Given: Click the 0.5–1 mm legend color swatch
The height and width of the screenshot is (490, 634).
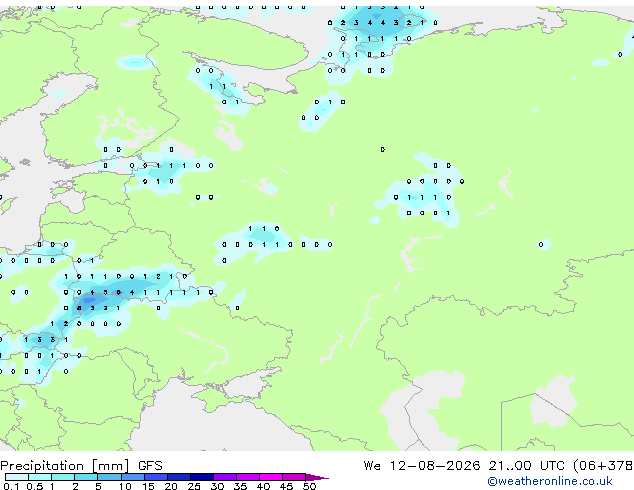Looking at the screenshot, I should pyautogui.click(x=40, y=477).
